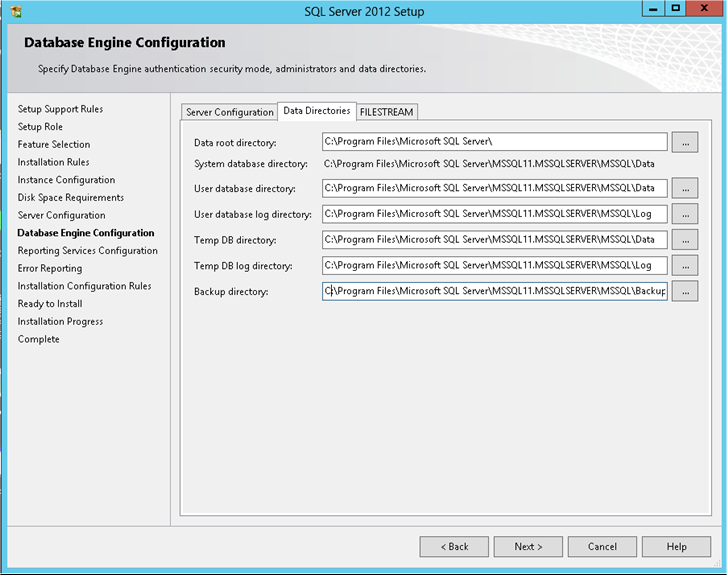Select Reporting Services Configuration step
Viewport: 727px width, 577px height.
click(88, 250)
